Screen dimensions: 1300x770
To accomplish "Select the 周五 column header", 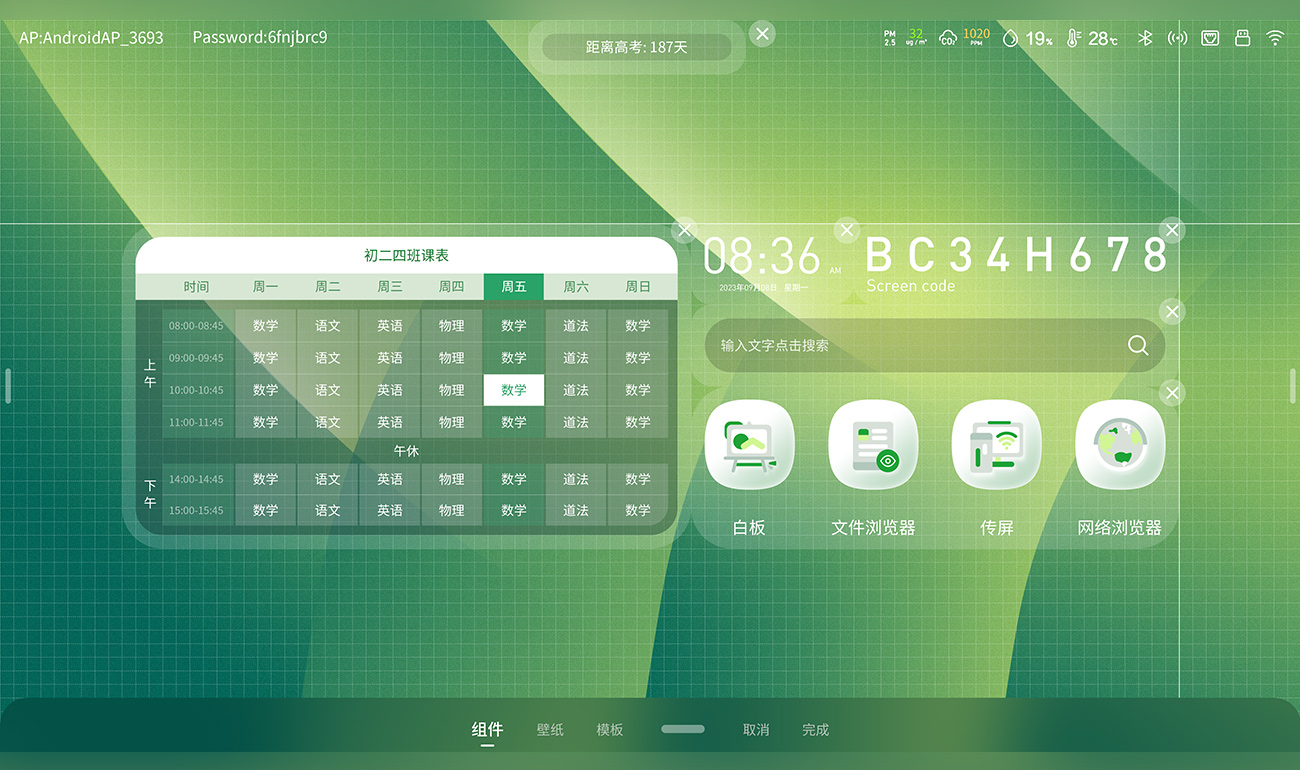I will click(514, 287).
